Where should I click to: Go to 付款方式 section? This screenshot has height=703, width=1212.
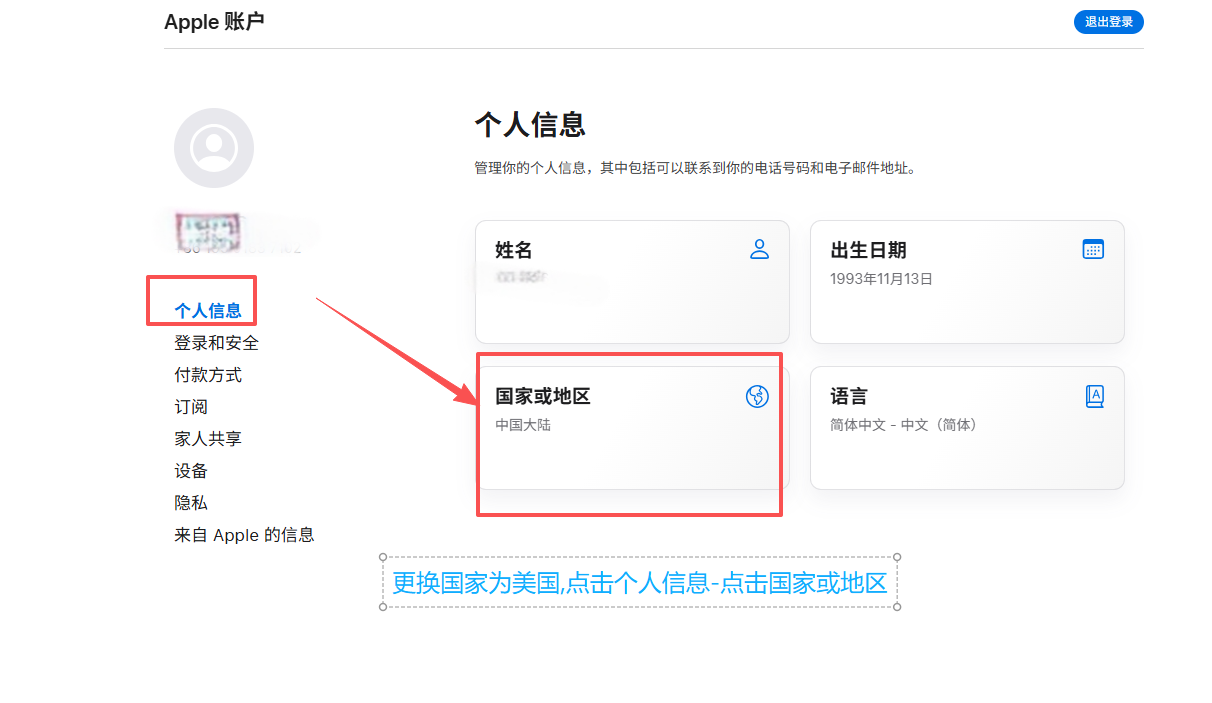tap(208, 375)
